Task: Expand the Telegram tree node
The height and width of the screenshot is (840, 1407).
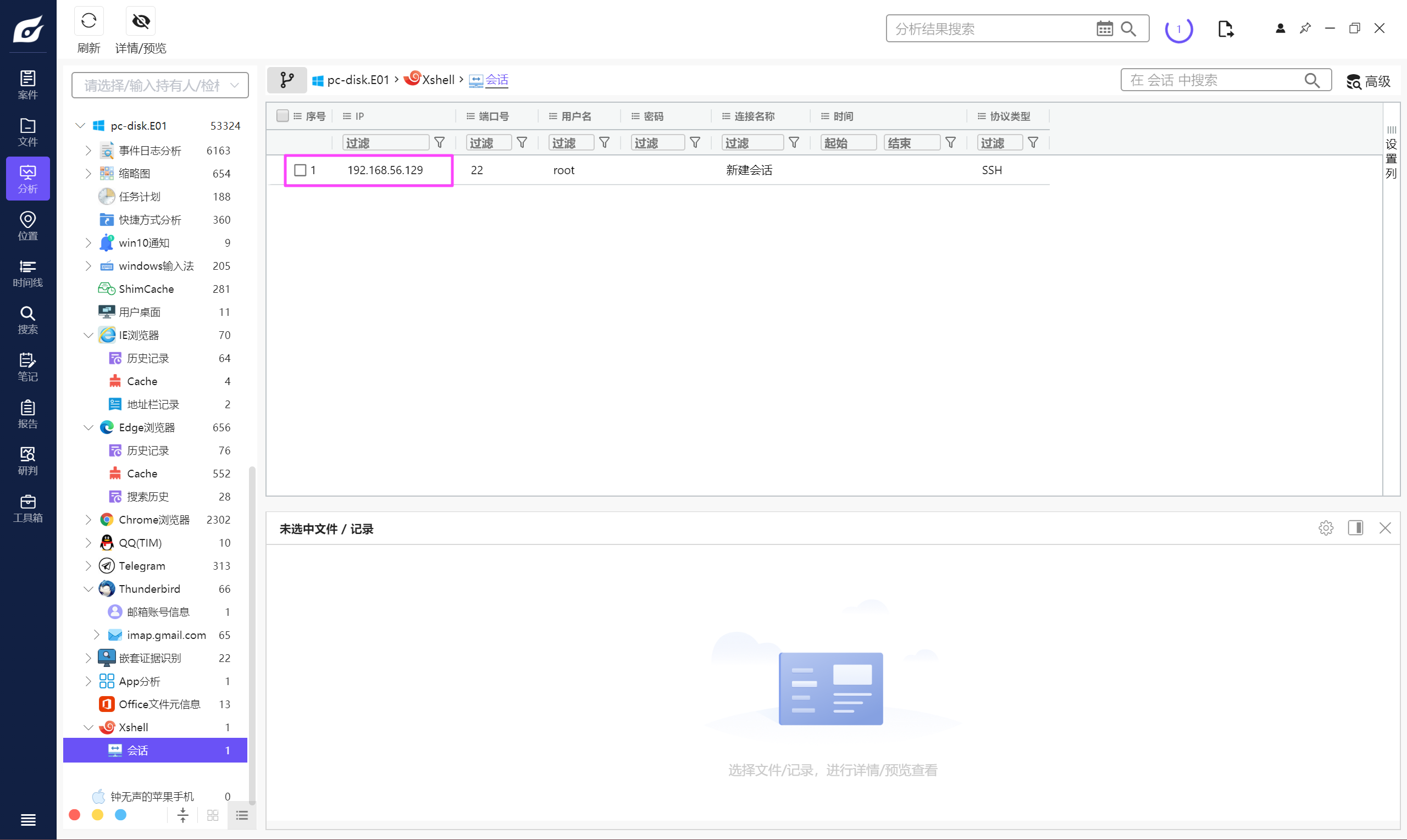Action: point(88,566)
